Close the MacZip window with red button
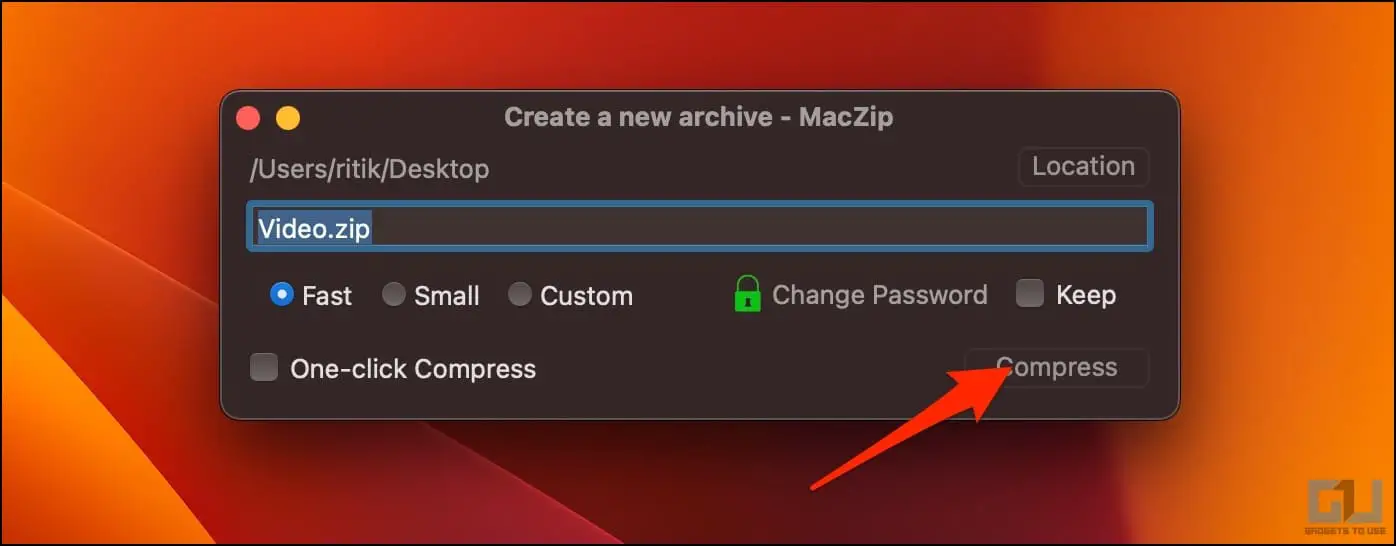1396x546 pixels. coord(248,119)
